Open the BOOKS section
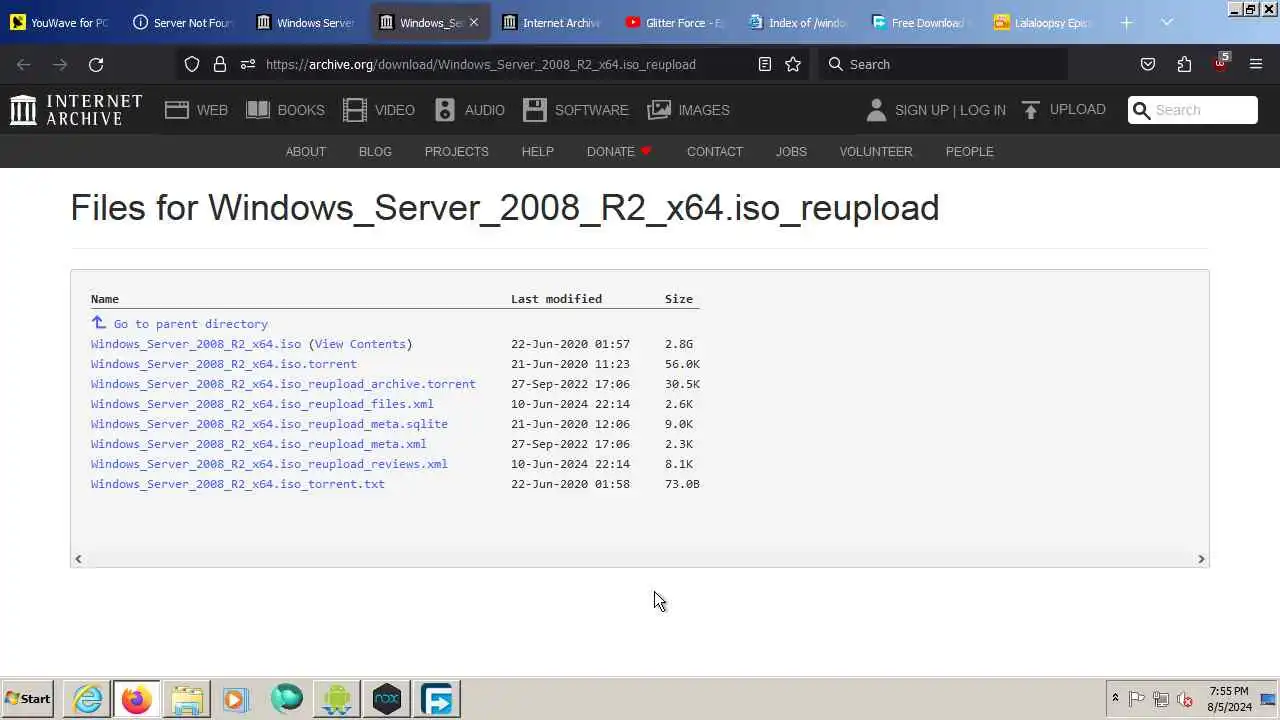Viewport: 1280px width, 720px height. pos(285,110)
